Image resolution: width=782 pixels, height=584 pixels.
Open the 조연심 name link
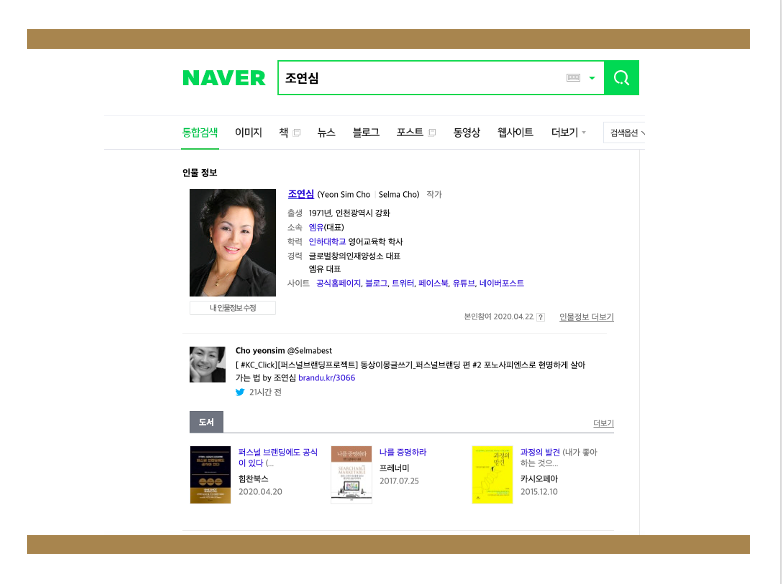tap(301, 194)
